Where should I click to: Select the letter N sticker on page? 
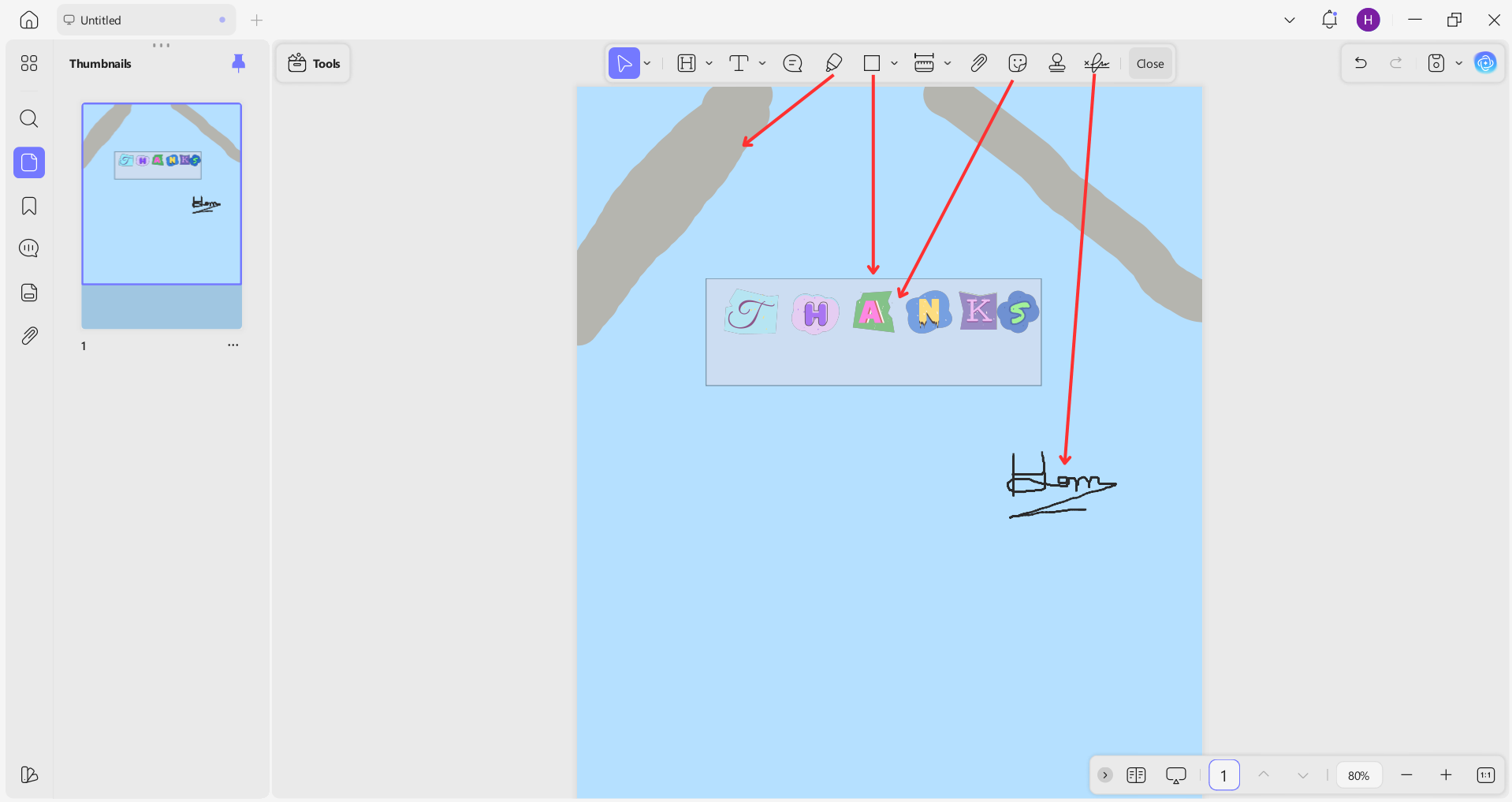pos(929,311)
